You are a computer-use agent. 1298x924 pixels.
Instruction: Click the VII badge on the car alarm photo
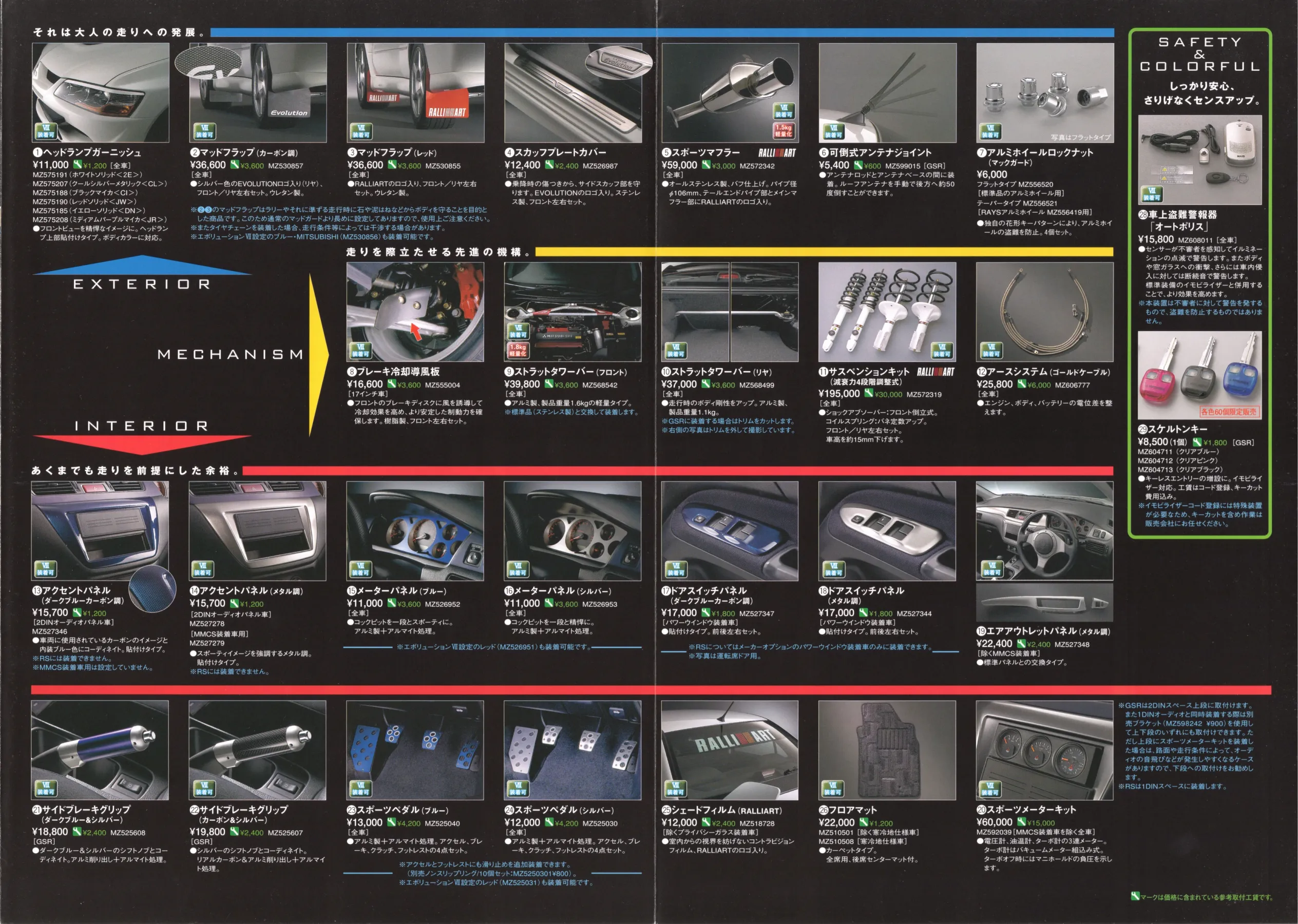[1152, 194]
